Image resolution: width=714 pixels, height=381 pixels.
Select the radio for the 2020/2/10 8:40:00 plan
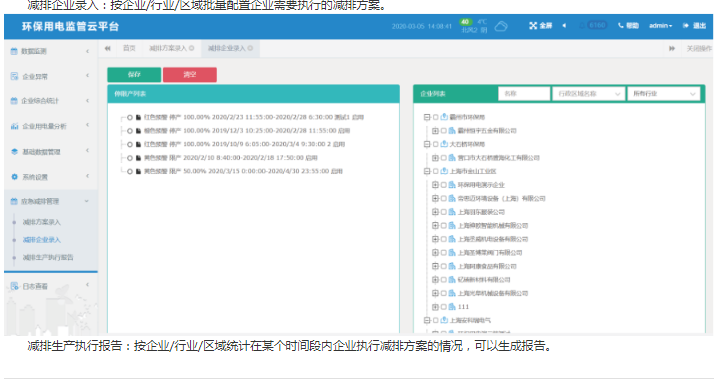point(130,158)
